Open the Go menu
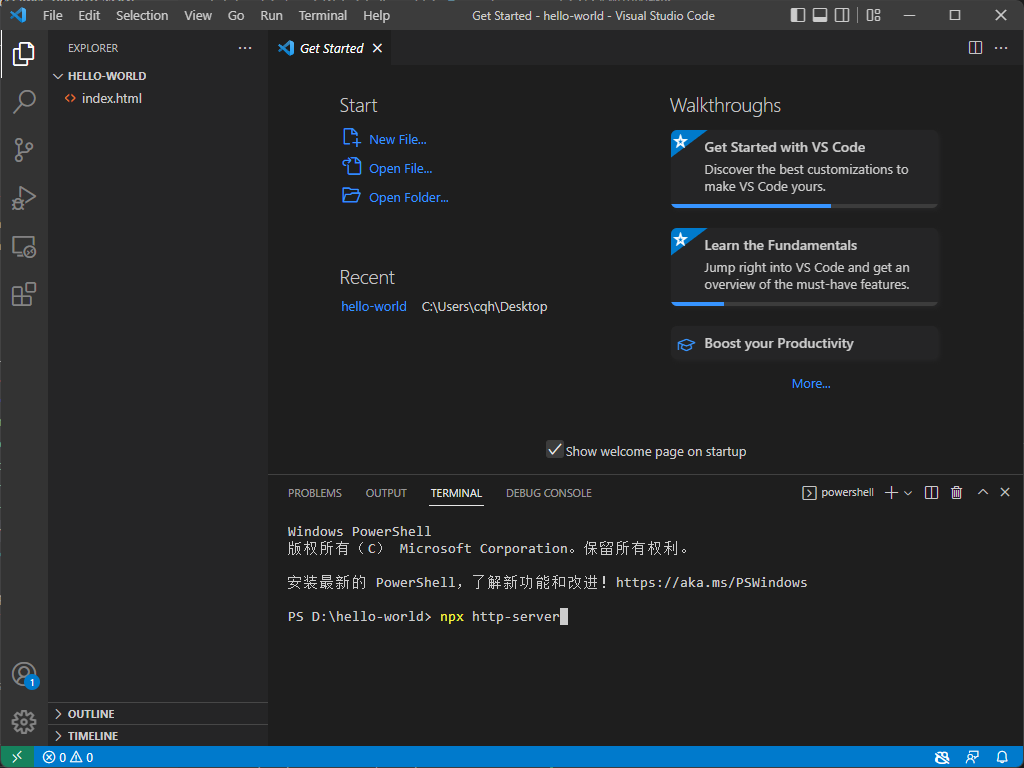Image resolution: width=1024 pixels, height=768 pixels. pyautogui.click(x=236, y=15)
